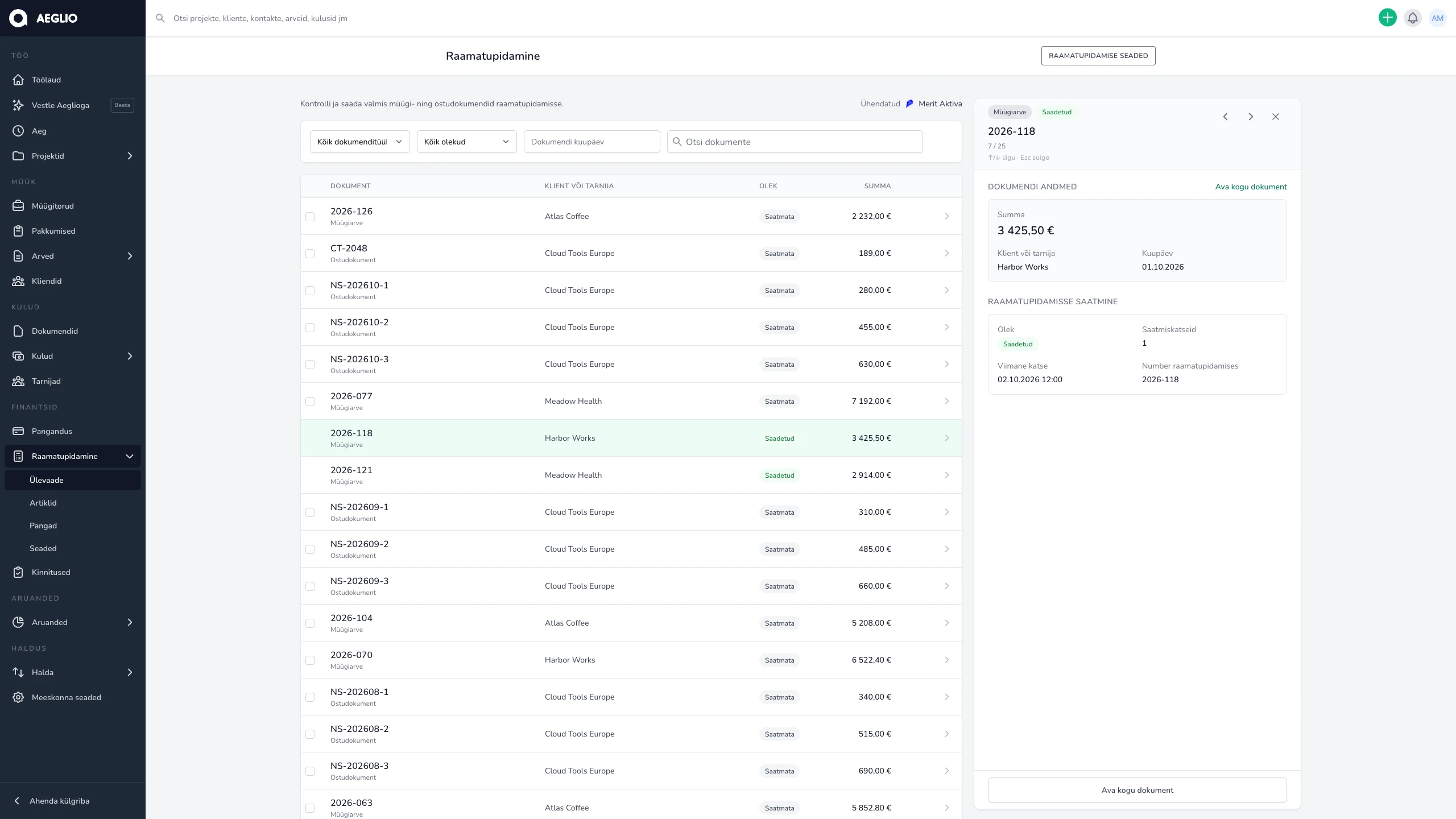
Task: Tick the CT-2048 row checkbox
Action: point(310,254)
